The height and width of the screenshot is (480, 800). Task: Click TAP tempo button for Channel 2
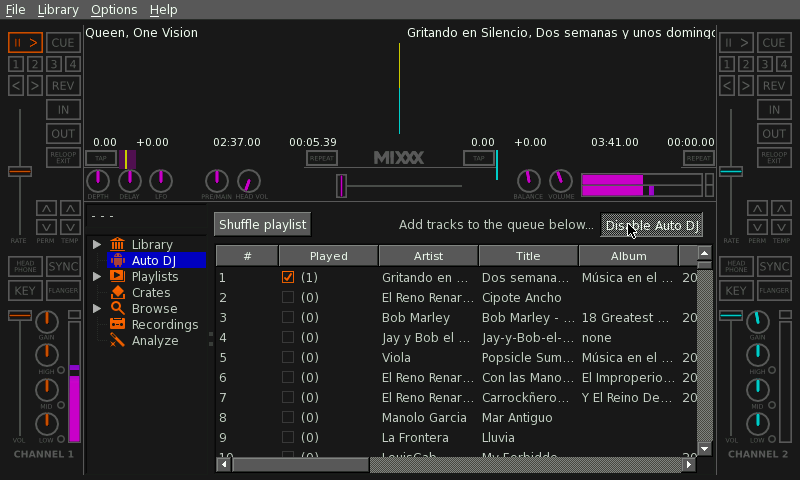[x=479, y=158]
